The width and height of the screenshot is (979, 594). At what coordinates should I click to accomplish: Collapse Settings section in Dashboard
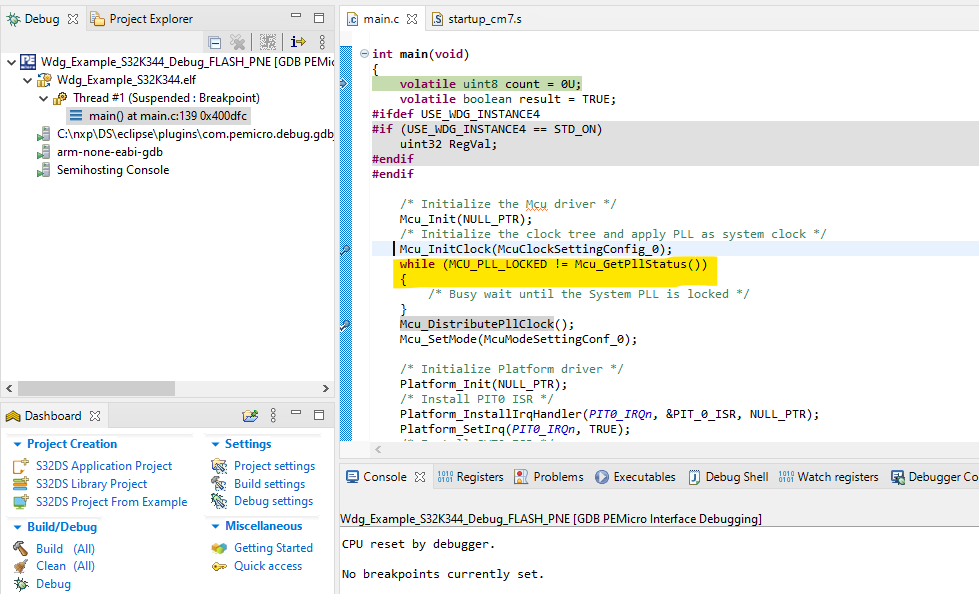215,444
